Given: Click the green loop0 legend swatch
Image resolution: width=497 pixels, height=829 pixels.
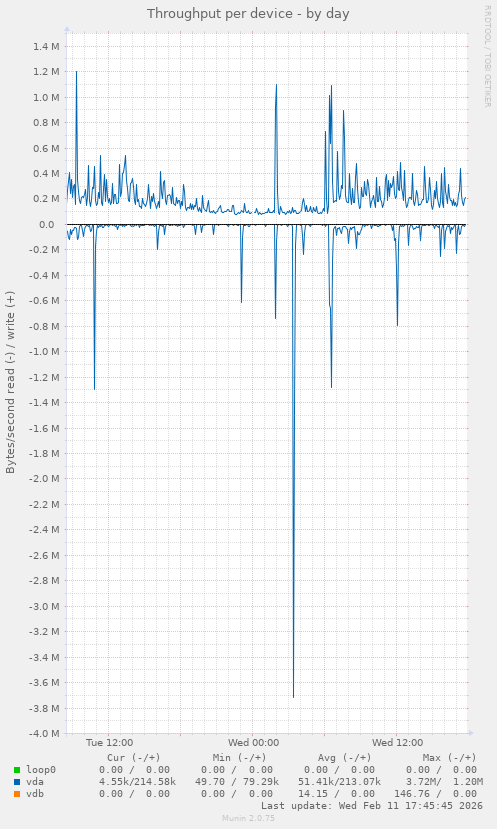Looking at the screenshot, I should point(17,770).
